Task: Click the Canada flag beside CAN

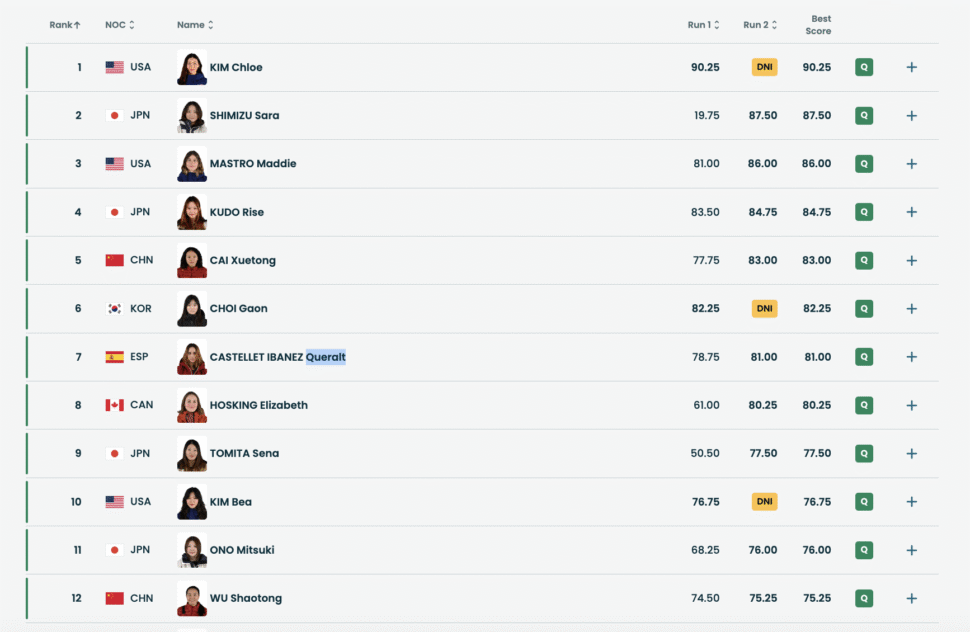Action: pos(115,405)
